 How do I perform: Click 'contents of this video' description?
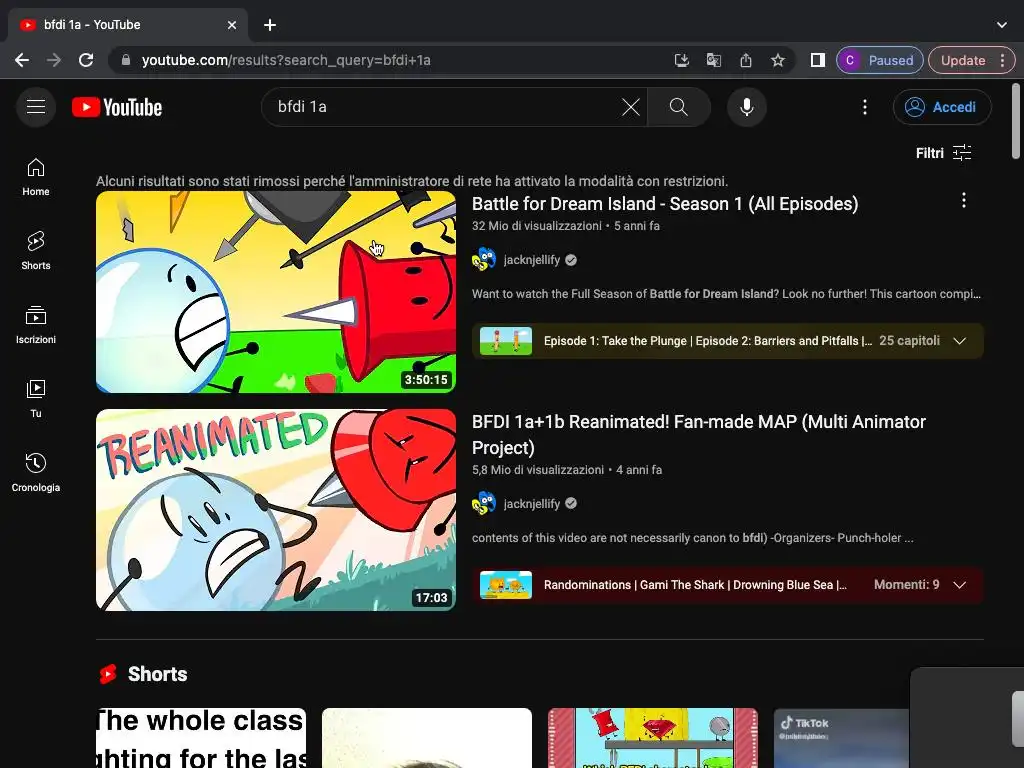tap(692, 538)
